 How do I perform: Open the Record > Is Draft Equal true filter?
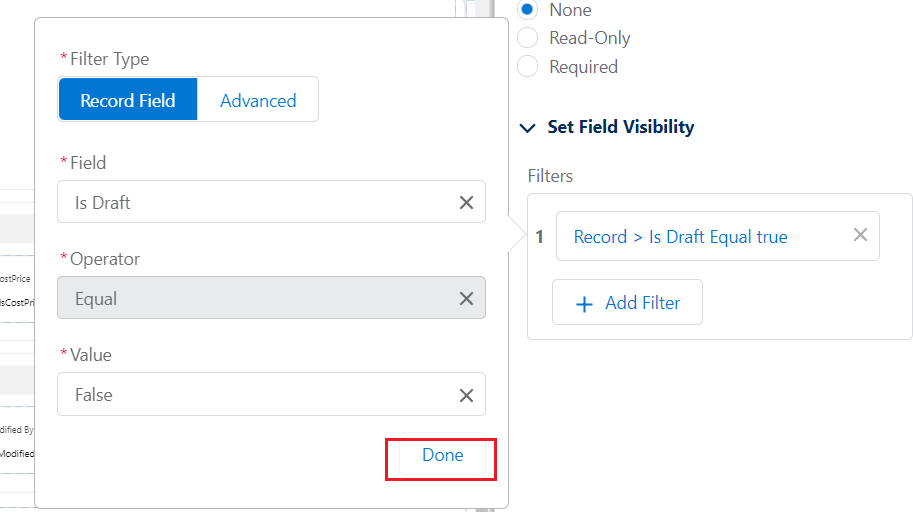680,237
